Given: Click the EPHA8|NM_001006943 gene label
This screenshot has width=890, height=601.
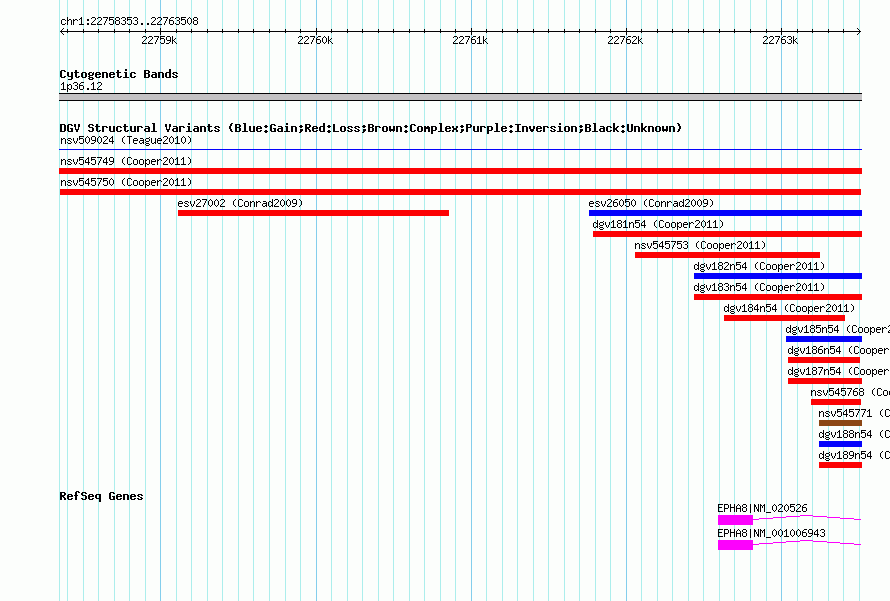Looking at the screenshot, I should [x=771, y=533].
